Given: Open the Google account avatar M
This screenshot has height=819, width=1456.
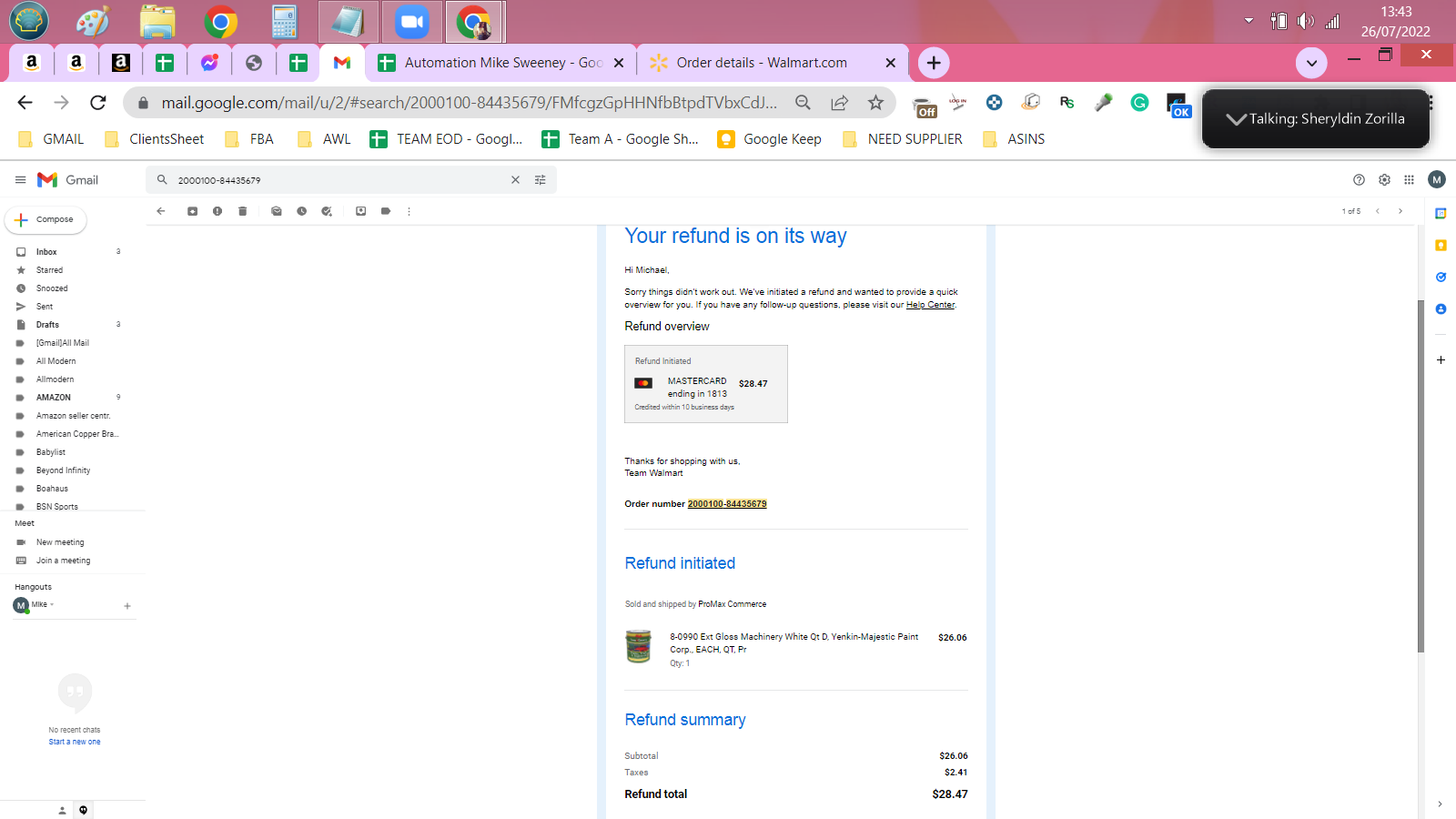Looking at the screenshot, I should [x=1437, y=180].
